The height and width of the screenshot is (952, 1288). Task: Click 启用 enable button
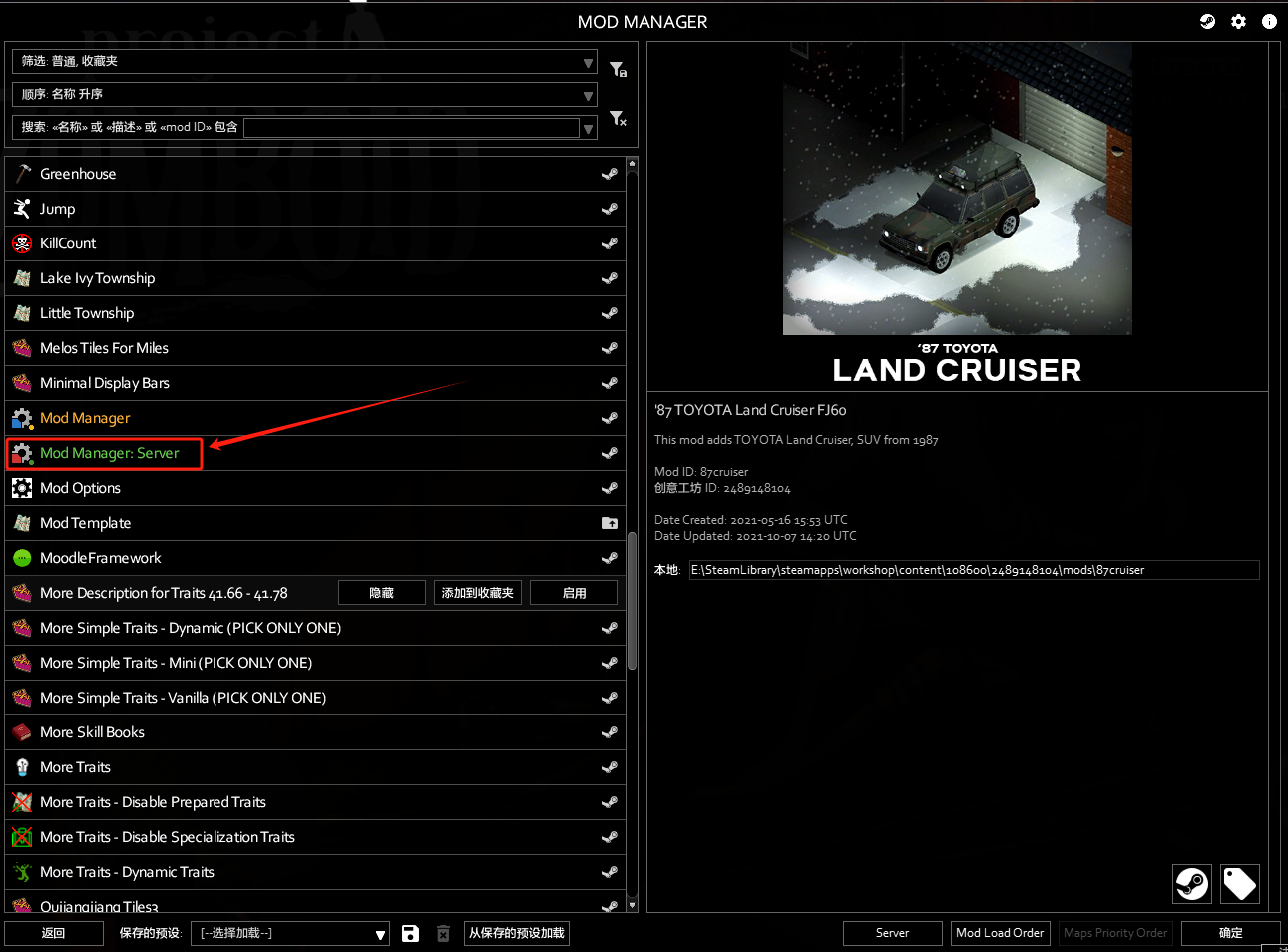(574, 593)
